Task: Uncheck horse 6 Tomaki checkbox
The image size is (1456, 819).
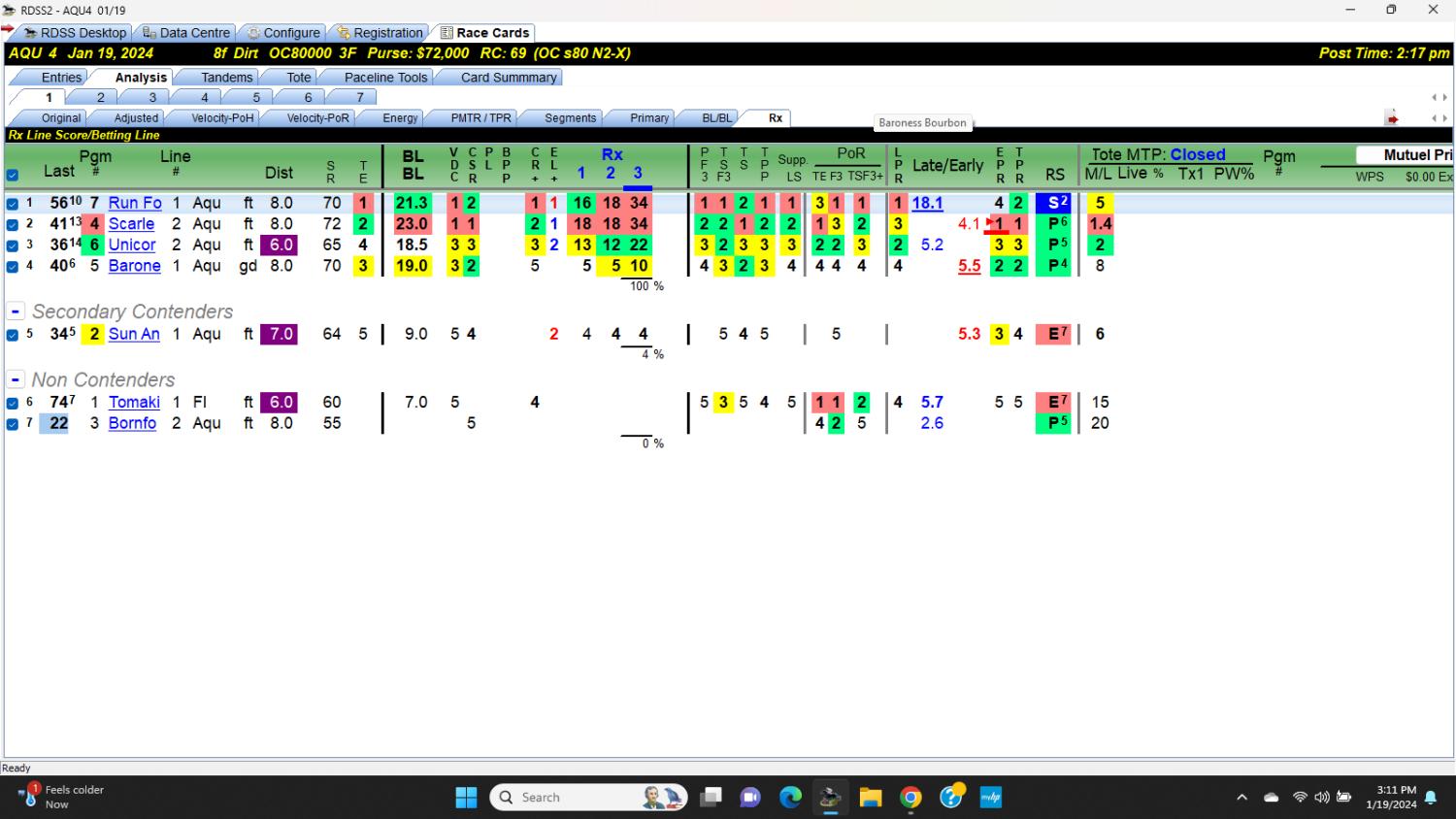Action: pyautogui.click(x=13, y=403)
